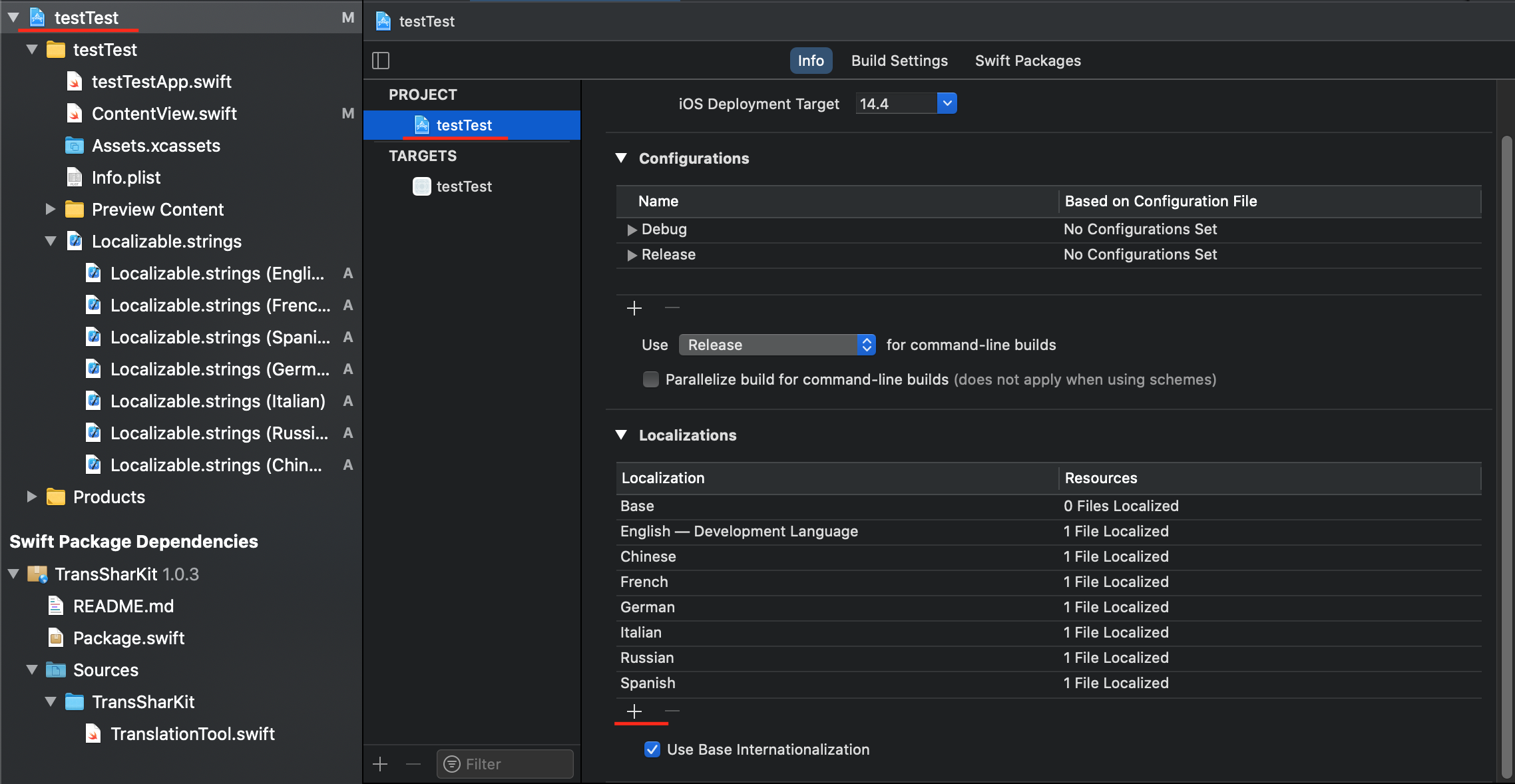This screenshot has height=784, width=1515.
Task: Open the Assets.xcassets catalog icon
Action: point(75,146)
